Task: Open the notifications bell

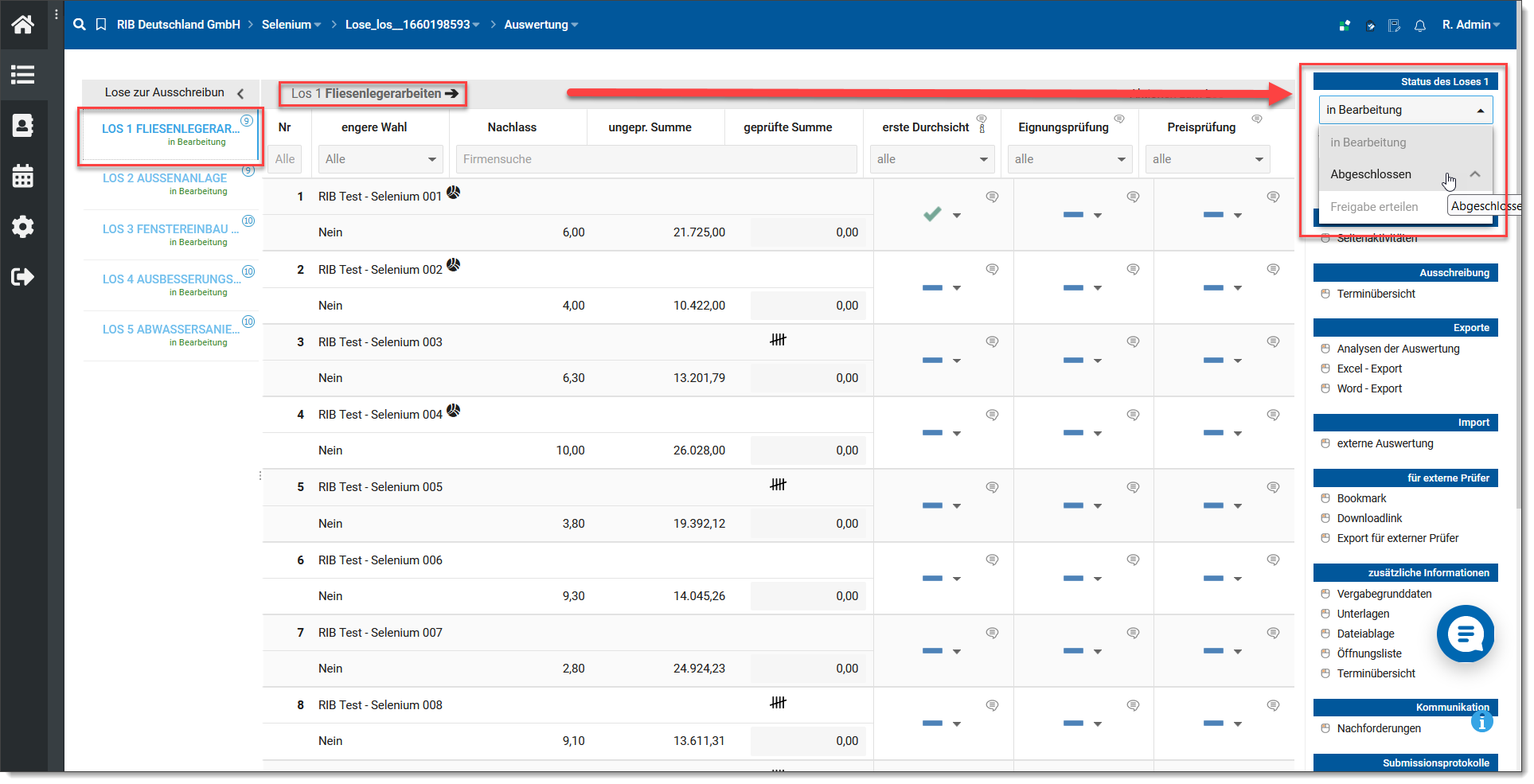Action: 1420,25
